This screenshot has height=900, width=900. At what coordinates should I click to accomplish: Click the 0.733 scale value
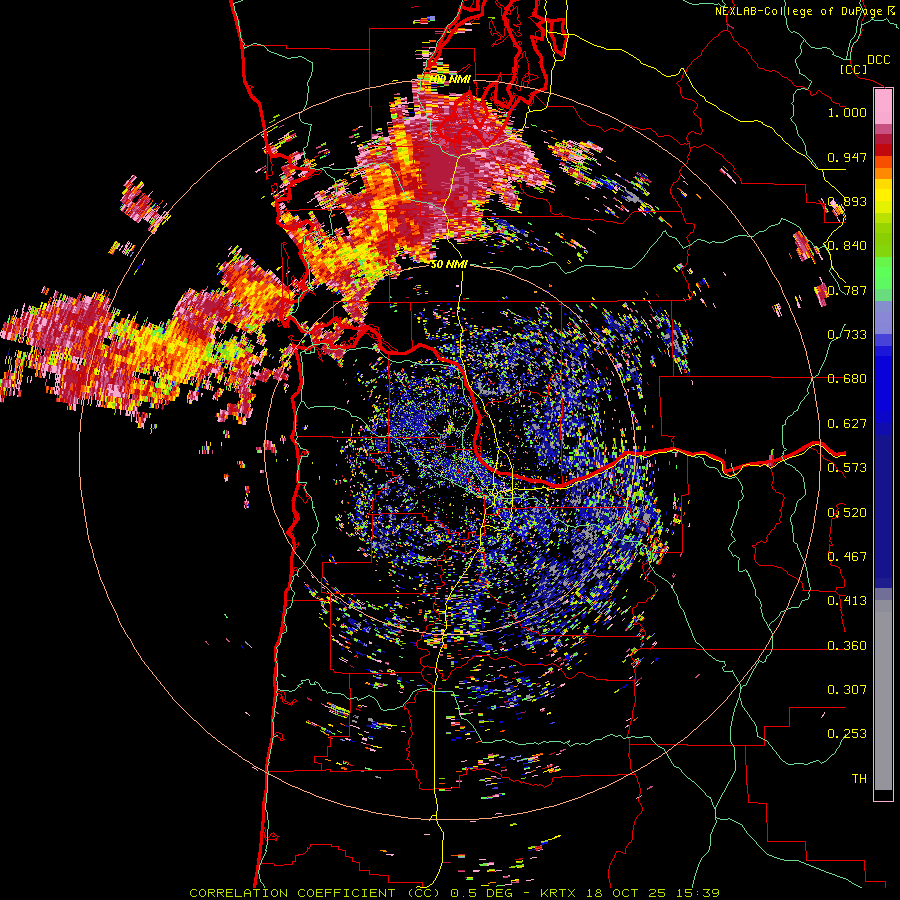click(847, 335)
